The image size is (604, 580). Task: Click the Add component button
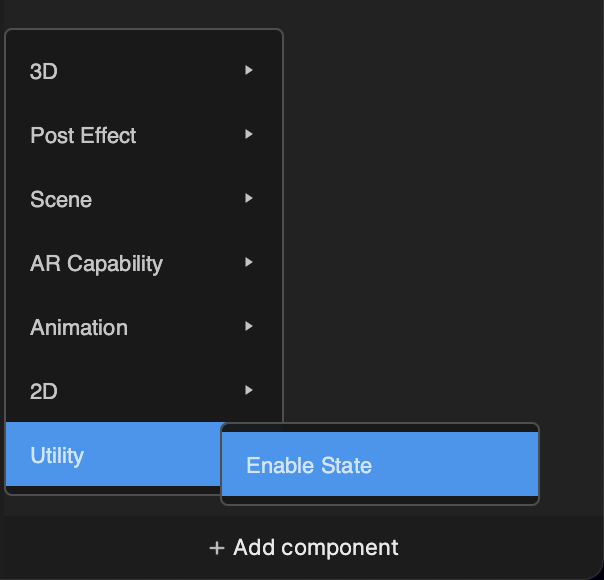tap(304, 548)
